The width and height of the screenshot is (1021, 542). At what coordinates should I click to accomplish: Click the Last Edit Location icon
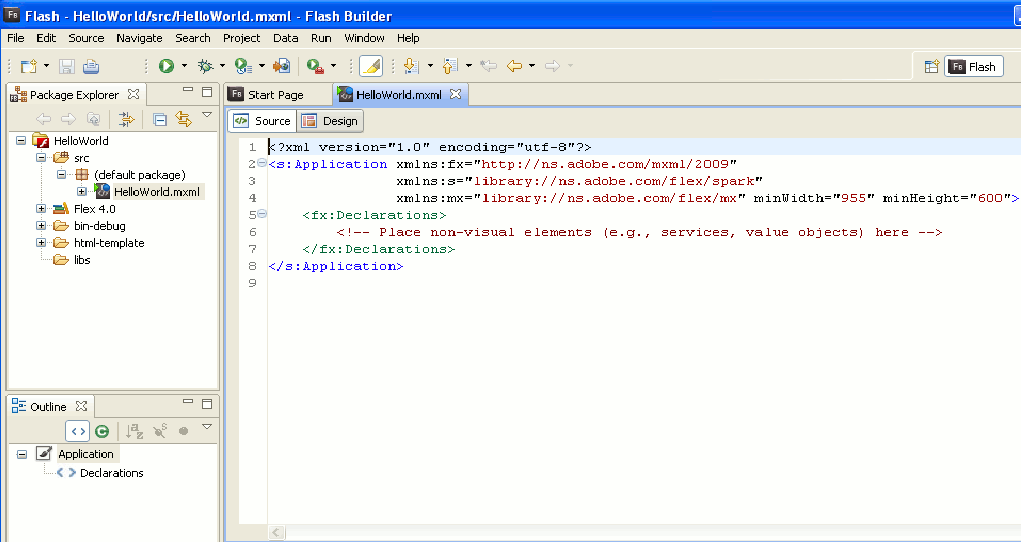pyautogui.click(x=488, y=66)
